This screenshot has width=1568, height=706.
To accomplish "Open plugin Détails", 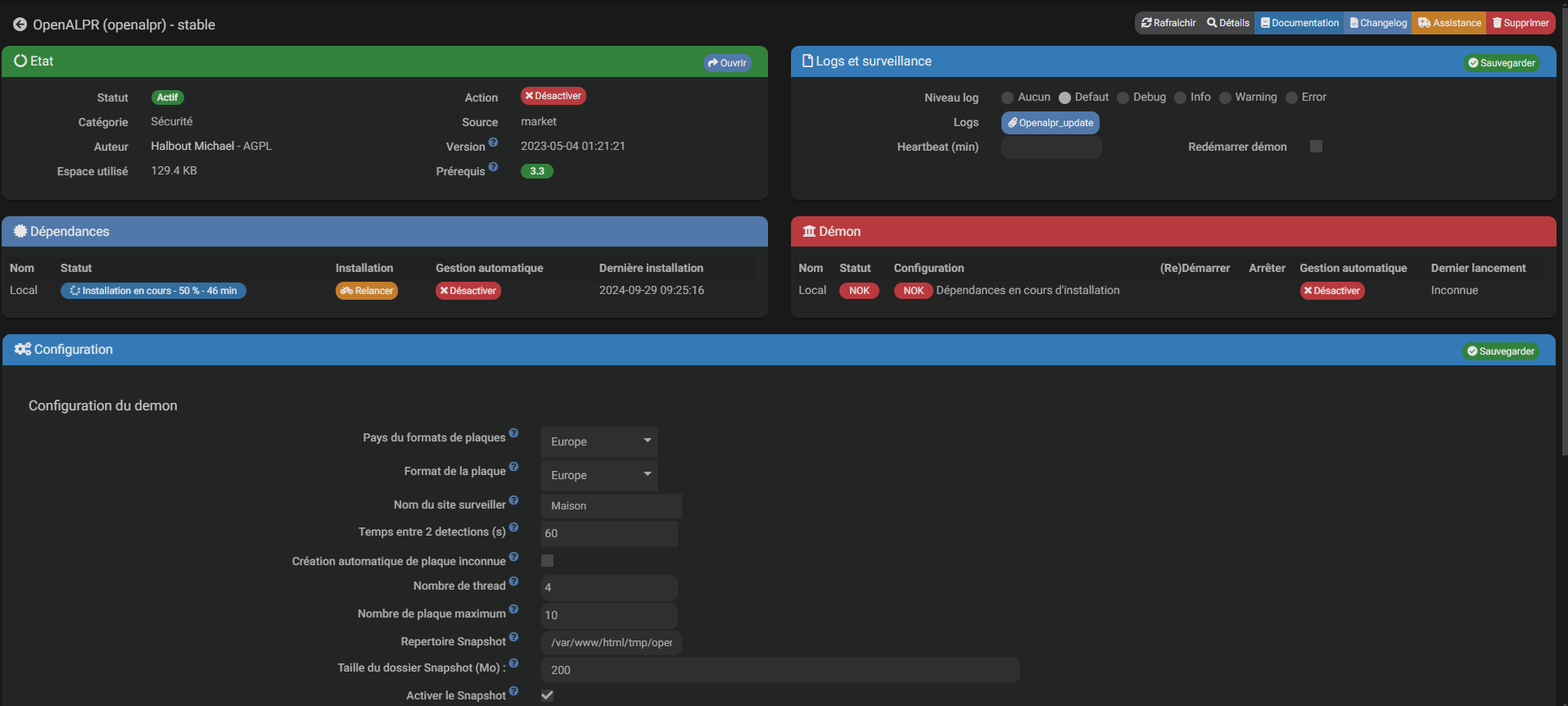I will (x=1228, y=23).
